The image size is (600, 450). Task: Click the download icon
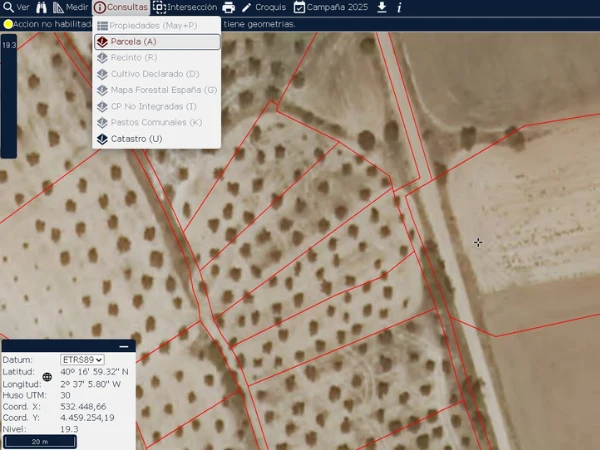(382, 7)
